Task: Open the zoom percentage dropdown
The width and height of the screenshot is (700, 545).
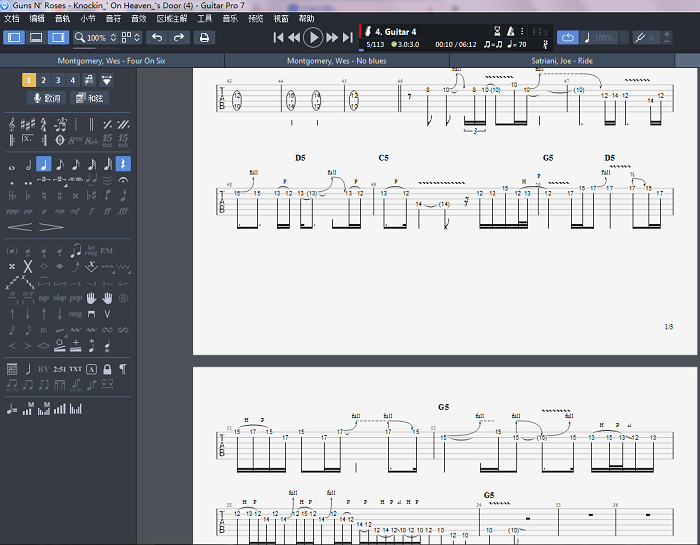Action: pyautogui.click(x=111, y=38)
